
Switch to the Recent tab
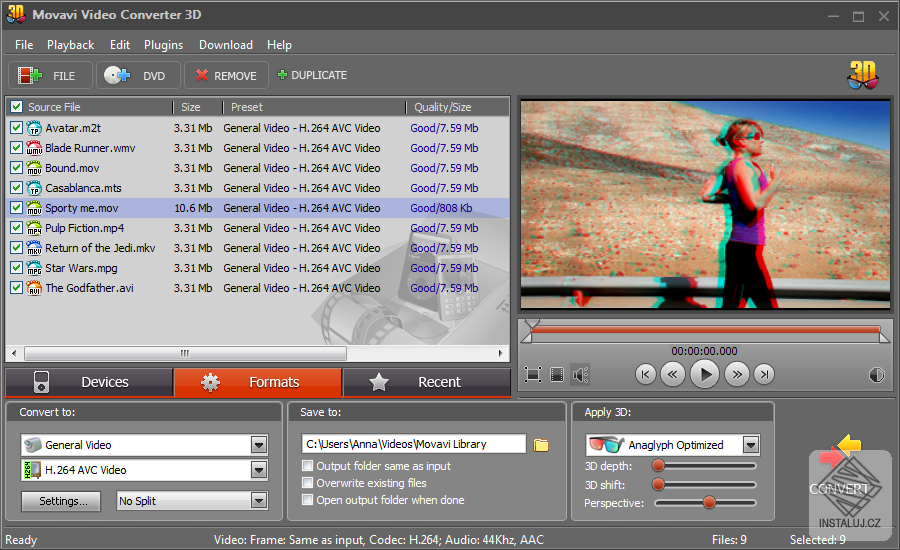[x=426, y=382]
